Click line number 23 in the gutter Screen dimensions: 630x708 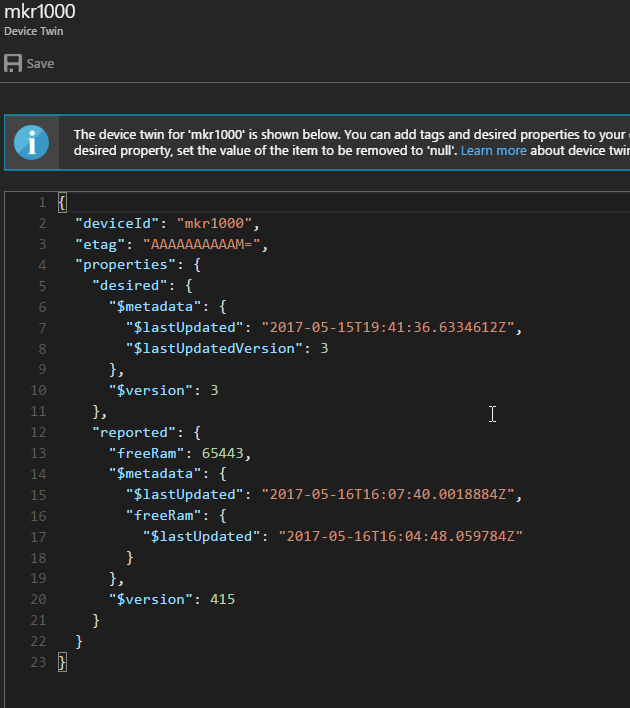[x=39, y=662]
